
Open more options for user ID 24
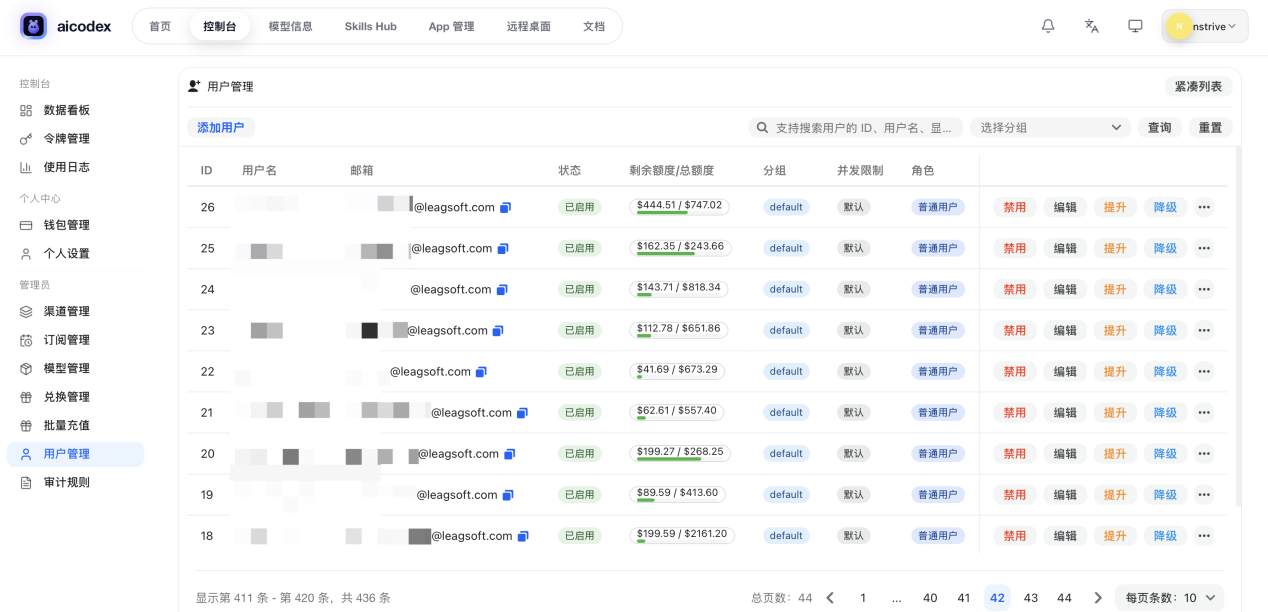1204,289
